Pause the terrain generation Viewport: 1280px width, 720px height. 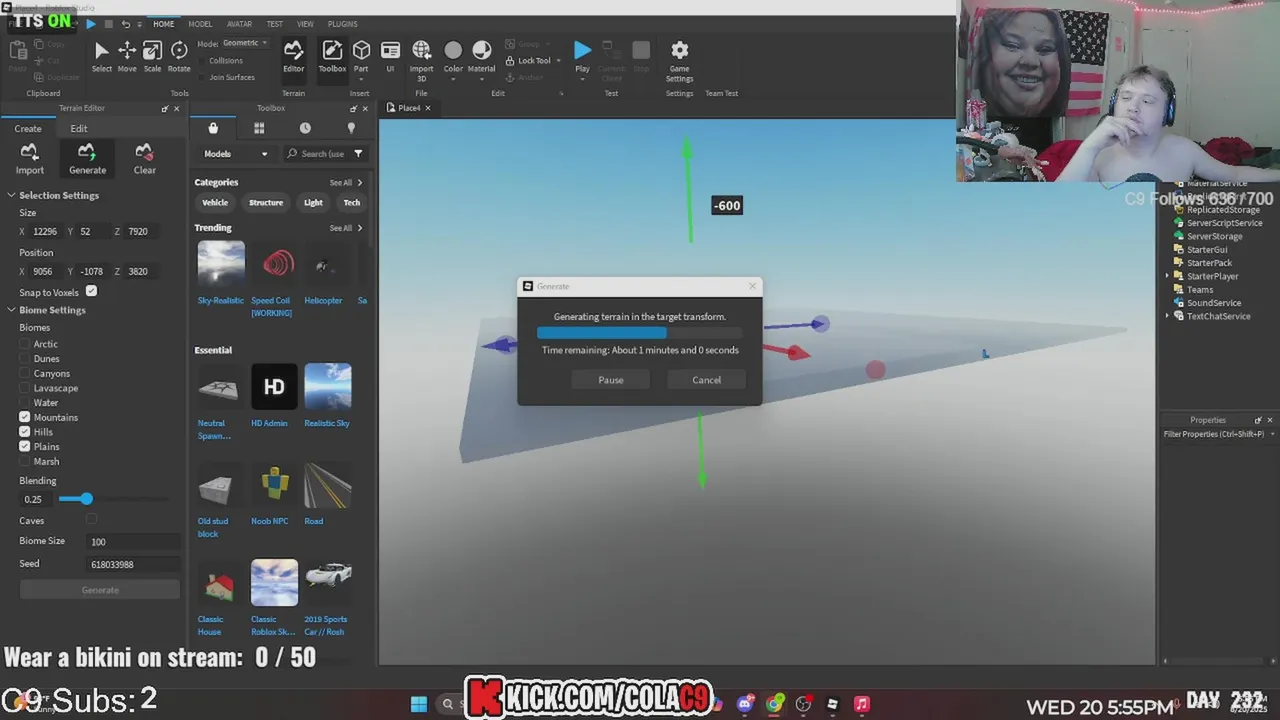pyautogui.click(x=611, y=380)
